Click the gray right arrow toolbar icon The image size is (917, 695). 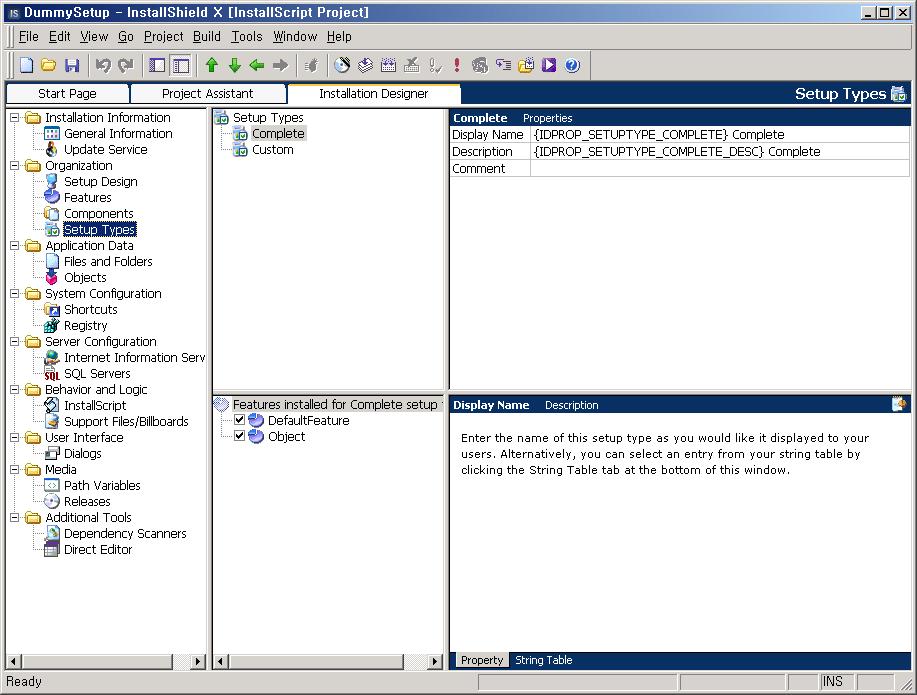[280, 65]
